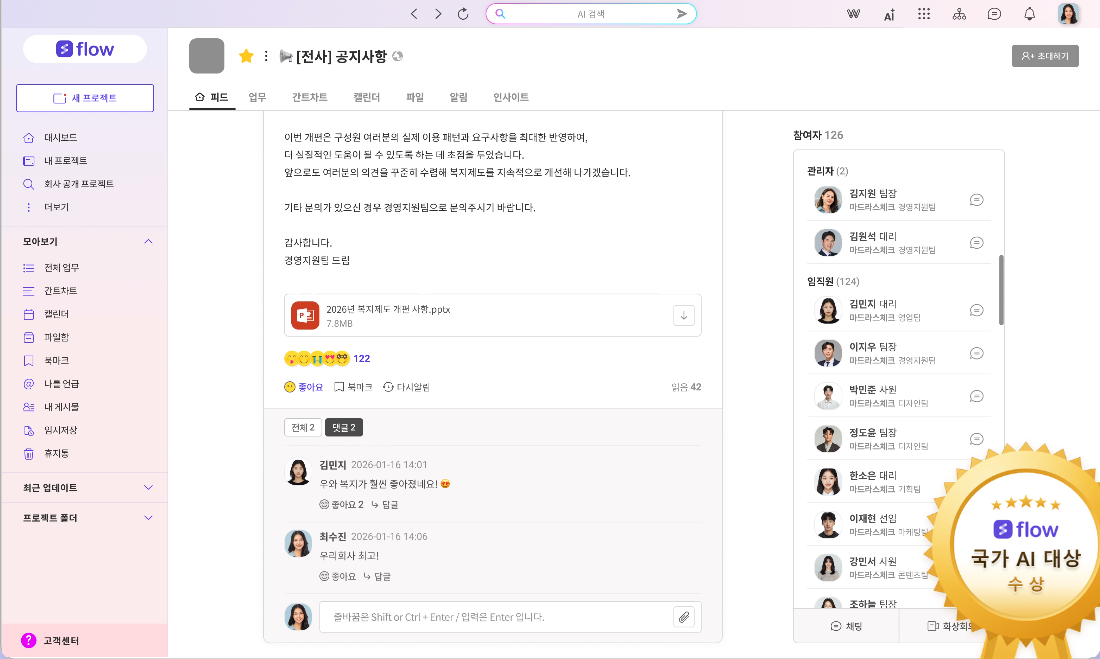Go forward with the forward arrow
This screenshot has width=1100, height=659.
(438, 14)
